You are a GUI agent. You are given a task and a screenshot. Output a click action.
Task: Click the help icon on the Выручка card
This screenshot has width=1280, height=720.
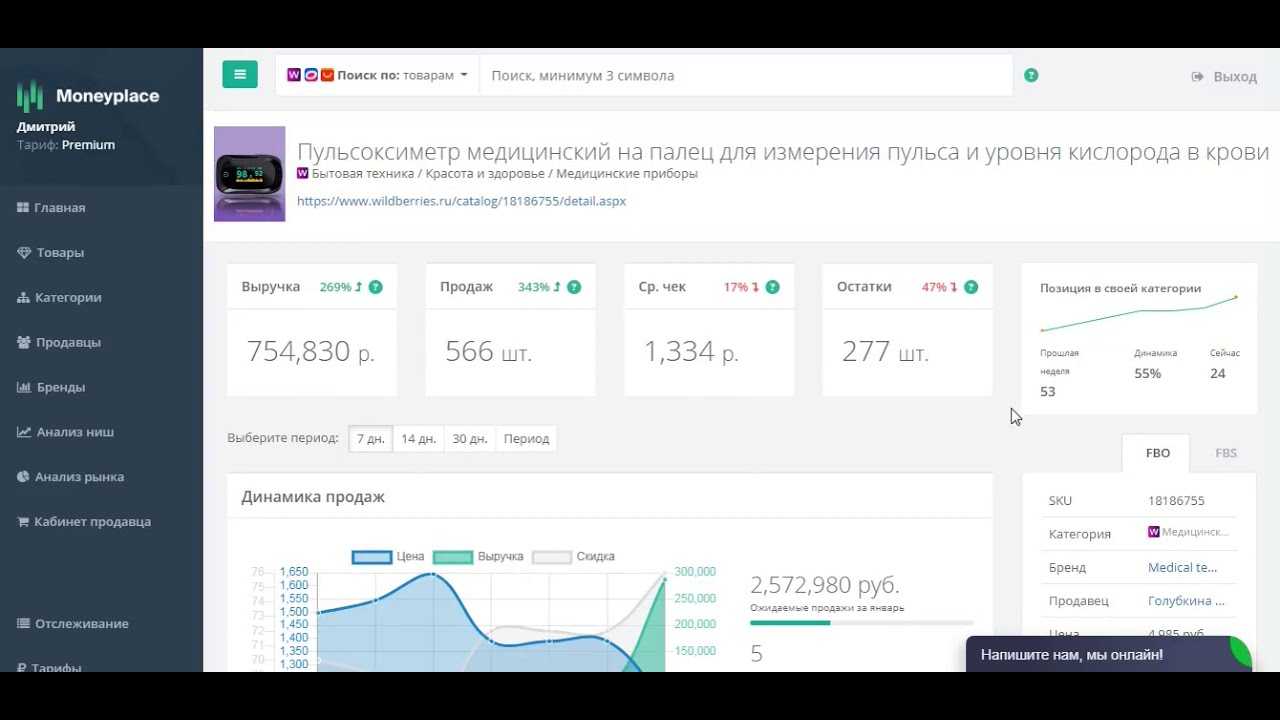coord(375,287)
